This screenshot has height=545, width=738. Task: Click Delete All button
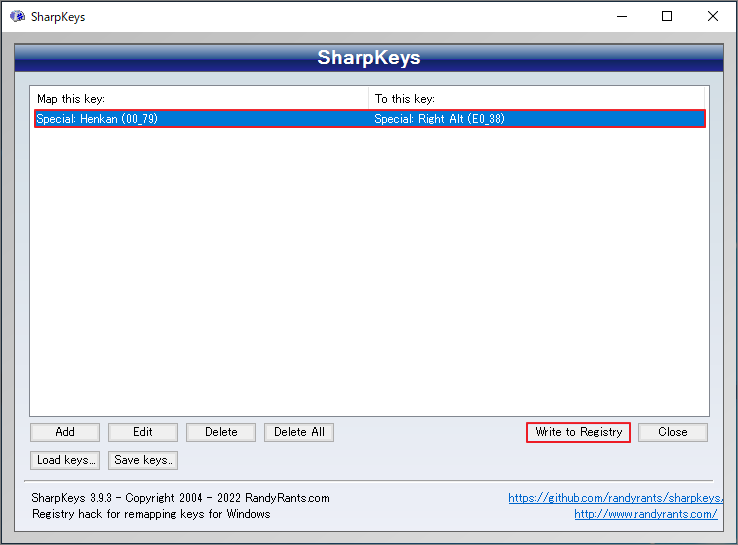[x=299, y=432]
